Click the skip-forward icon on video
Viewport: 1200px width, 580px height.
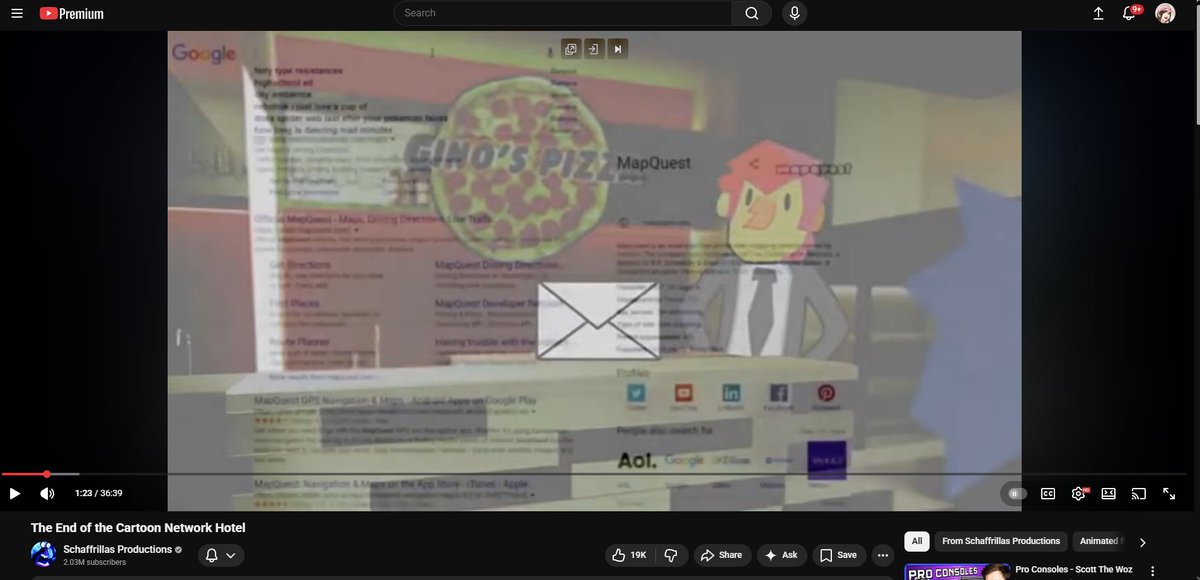pos(618,48)
